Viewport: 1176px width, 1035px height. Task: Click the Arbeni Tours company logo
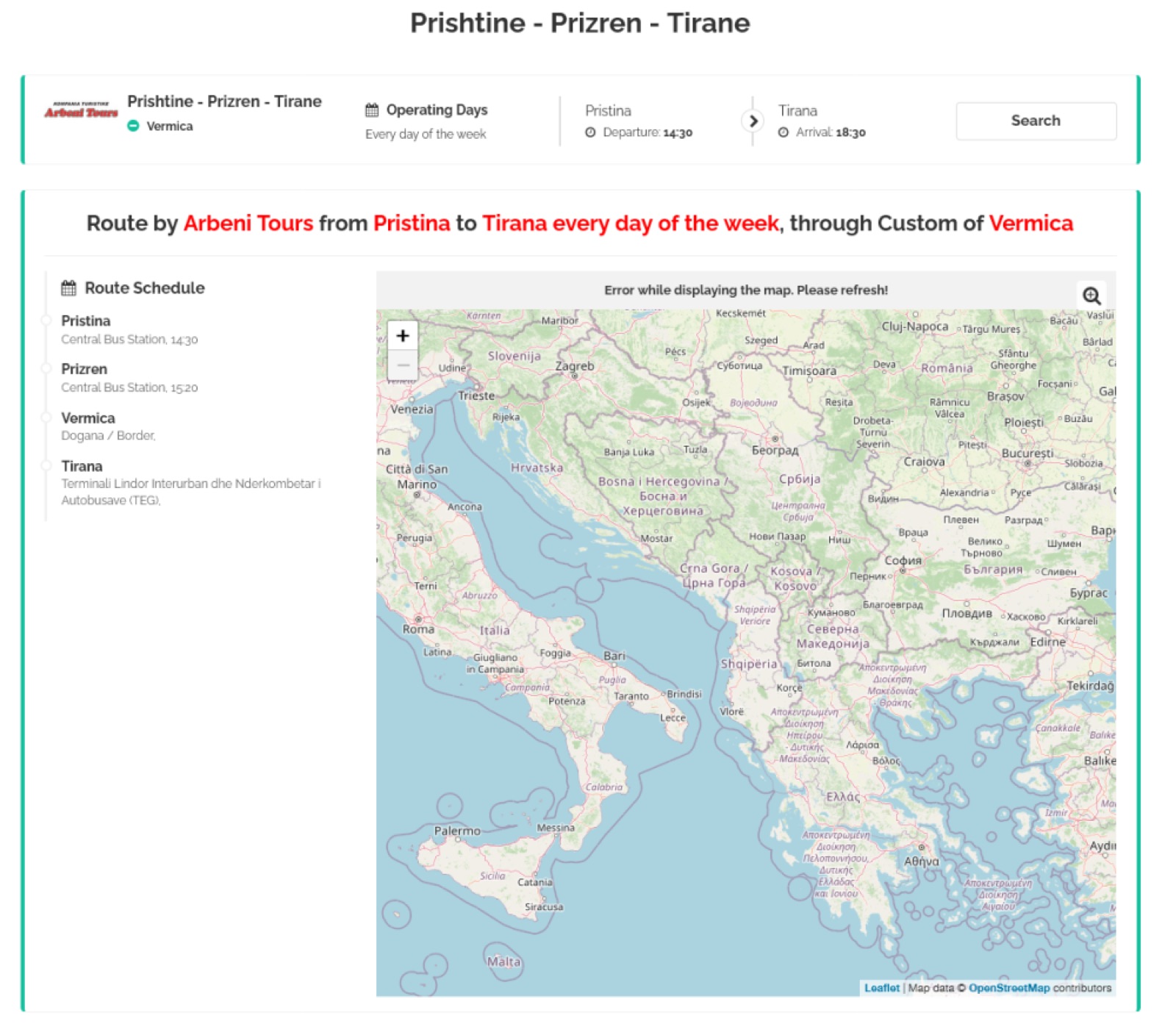click(81, 111)
